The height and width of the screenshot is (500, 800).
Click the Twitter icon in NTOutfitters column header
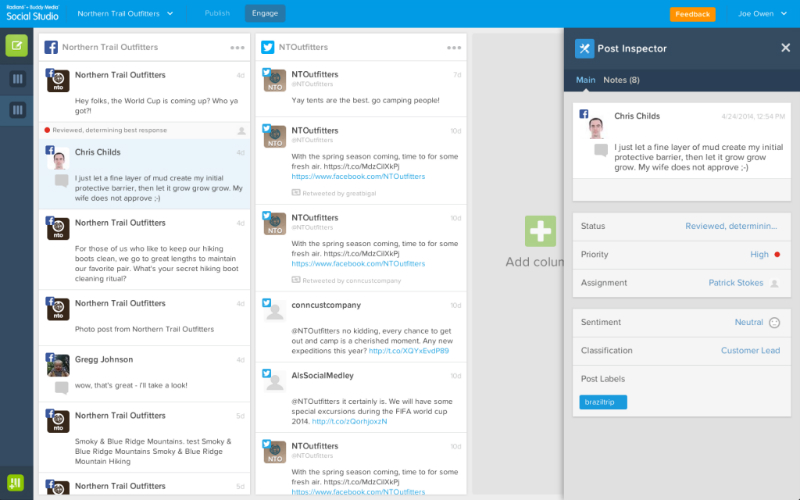[x=267, y=47]
